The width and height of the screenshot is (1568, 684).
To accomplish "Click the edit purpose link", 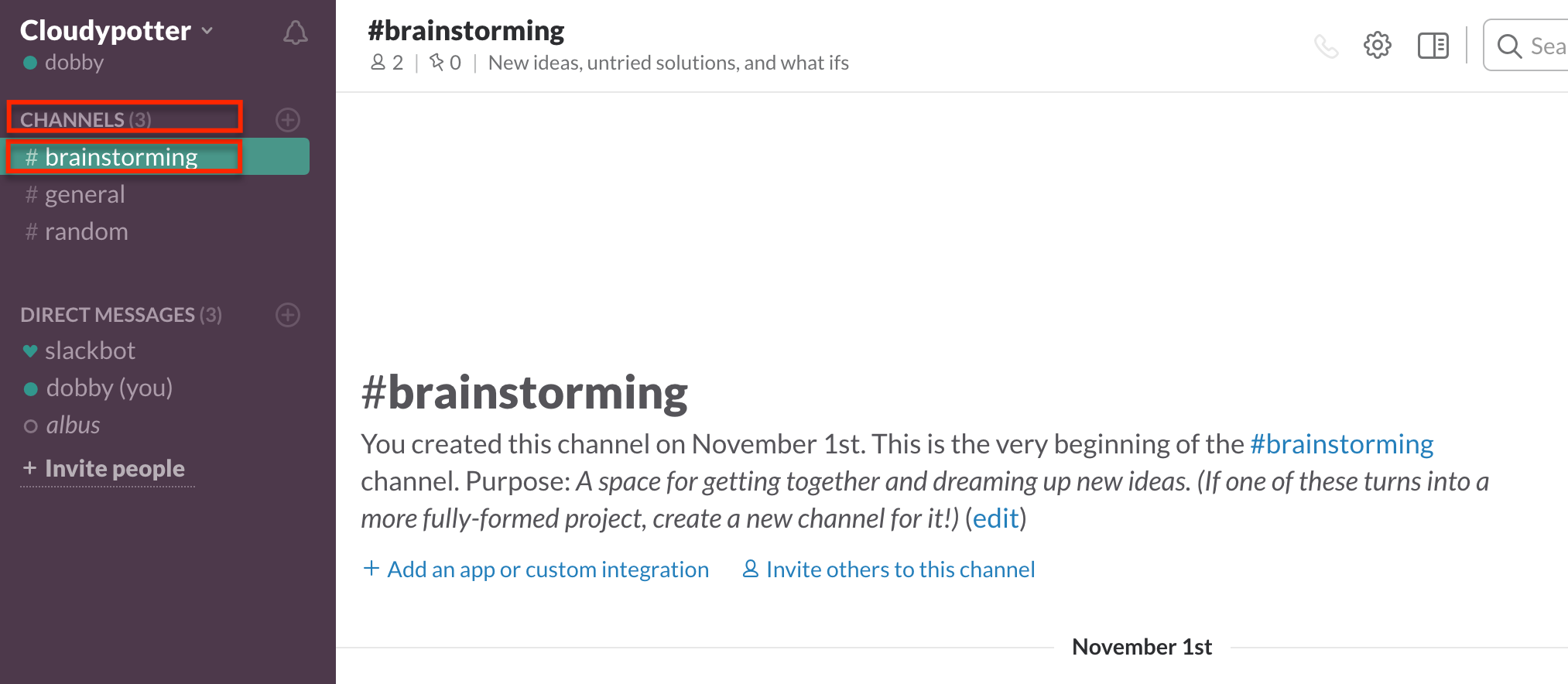I will point(996,518).
